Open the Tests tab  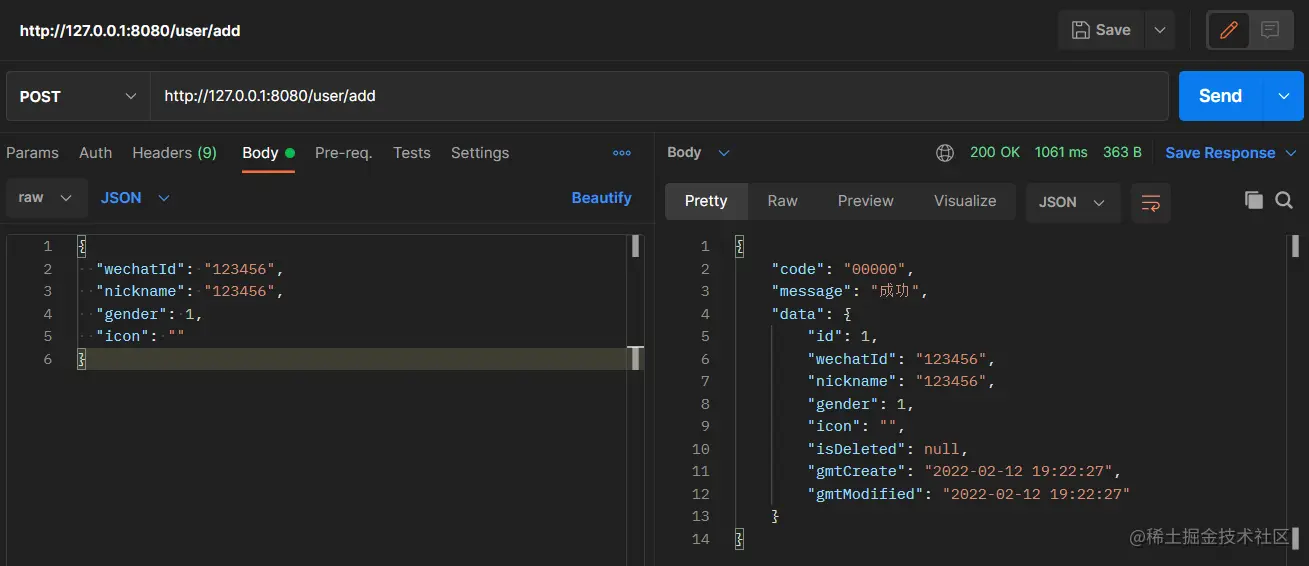tap(411, 153)
